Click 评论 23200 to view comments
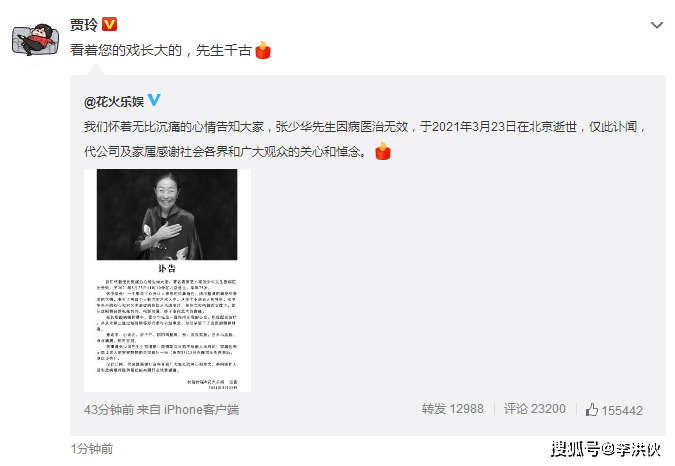675x466 pixels. coord(535,409)
